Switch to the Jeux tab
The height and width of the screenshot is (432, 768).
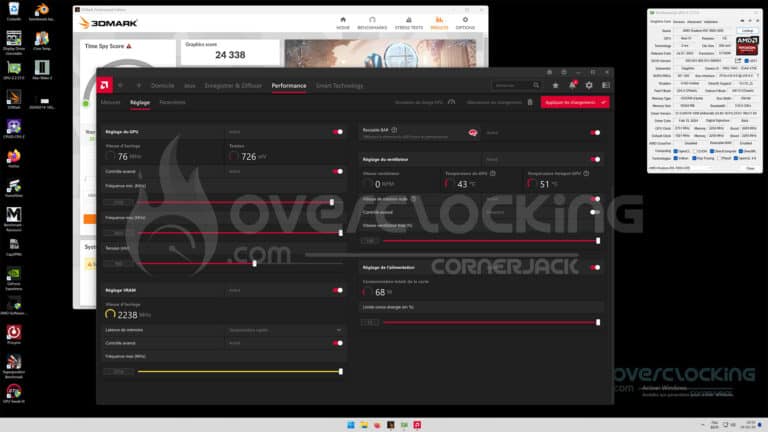click(190, 85)
